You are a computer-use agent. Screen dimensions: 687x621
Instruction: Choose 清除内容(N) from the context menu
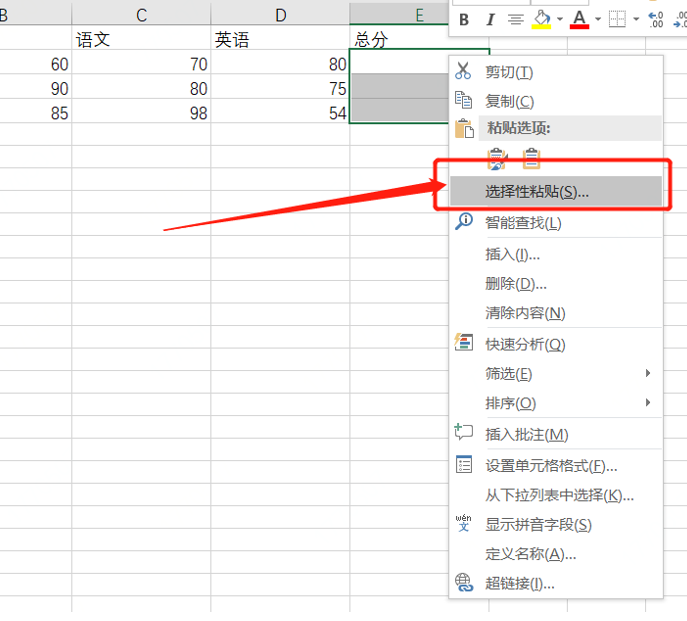(x=556, y=313)
